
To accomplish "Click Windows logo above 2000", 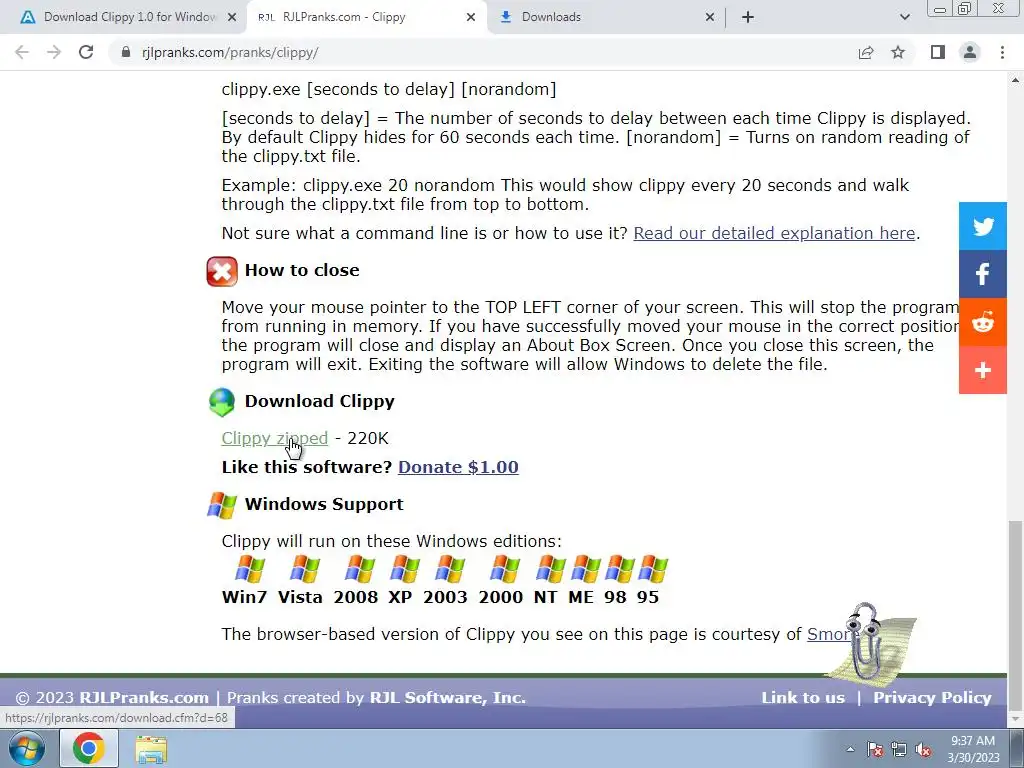I will point(505,569).
